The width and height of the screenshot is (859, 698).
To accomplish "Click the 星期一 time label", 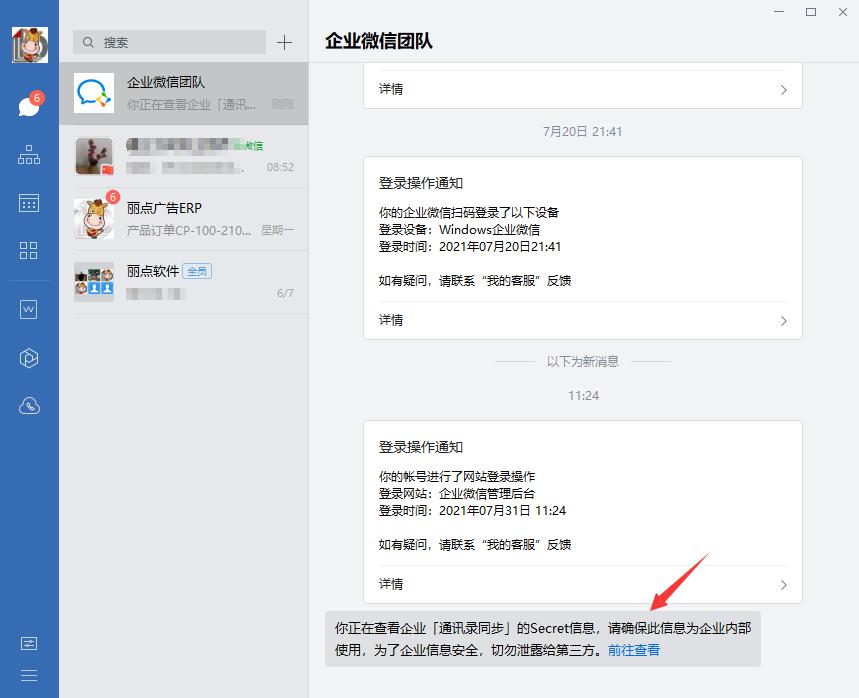I will (x=277, y=230).
